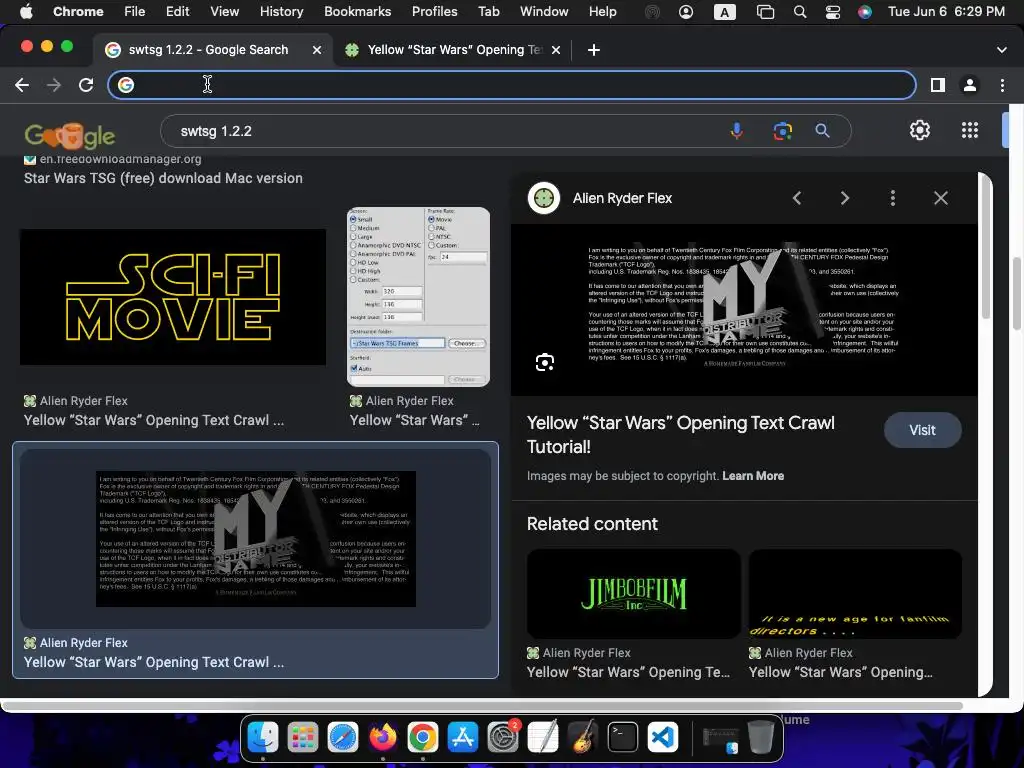
Task: Start voice search with microphone icon
Action: click(736, 131)
